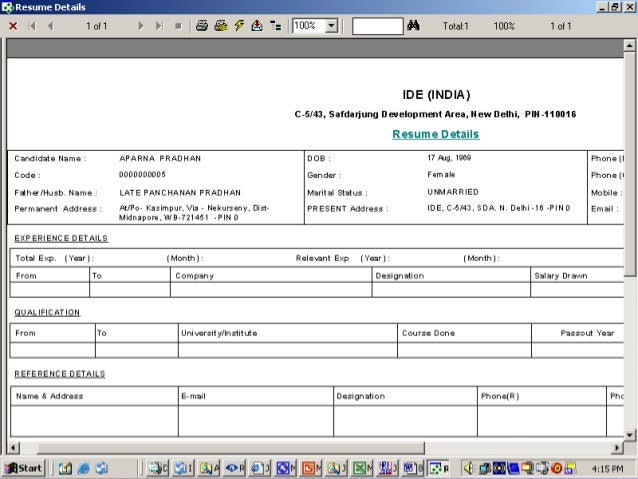Click the Course Done column header
The image size is (638, 479).
tap(428, 333)
